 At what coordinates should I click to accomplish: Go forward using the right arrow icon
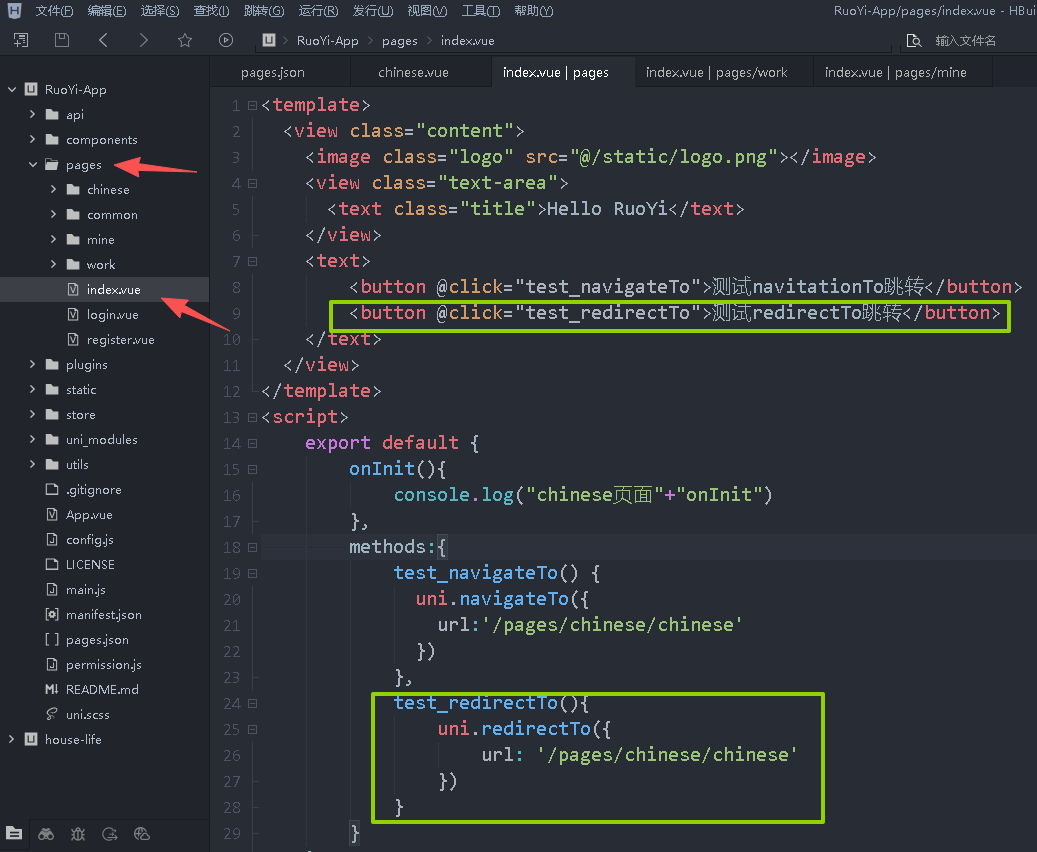144,41
